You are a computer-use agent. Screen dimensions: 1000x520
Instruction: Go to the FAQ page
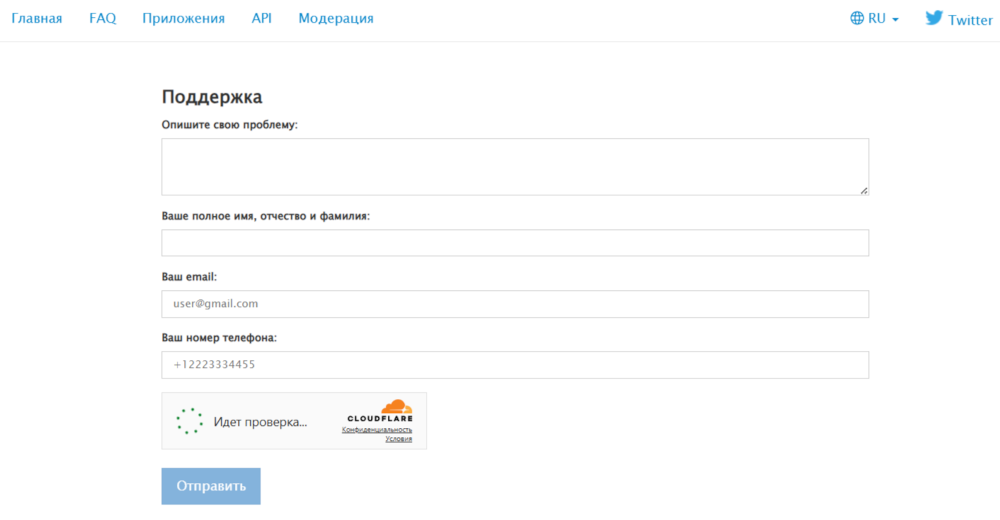tap(103, 19)
